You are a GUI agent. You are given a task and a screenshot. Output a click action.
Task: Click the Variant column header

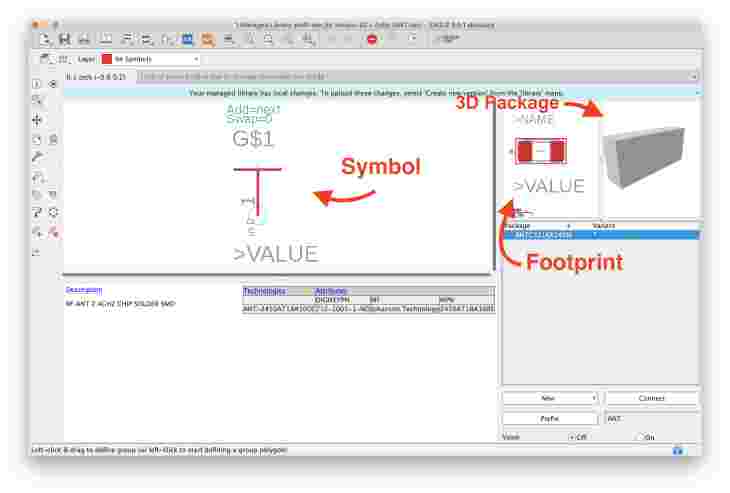603,225
